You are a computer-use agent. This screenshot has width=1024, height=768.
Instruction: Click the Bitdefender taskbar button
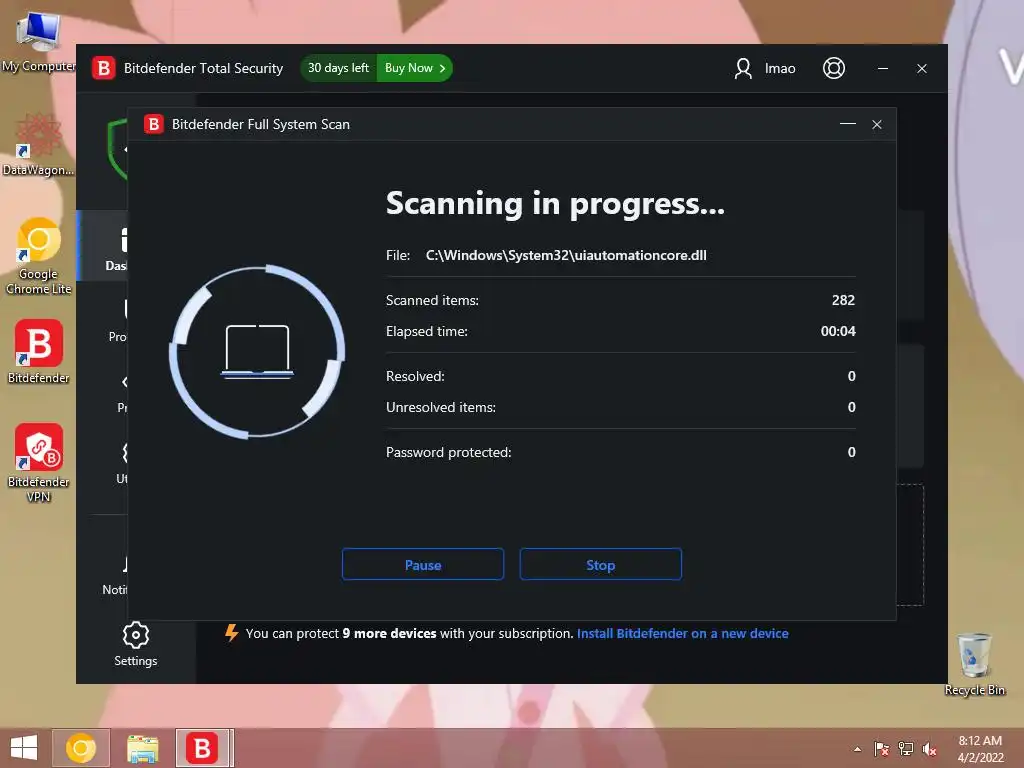(x=203, y=748)
